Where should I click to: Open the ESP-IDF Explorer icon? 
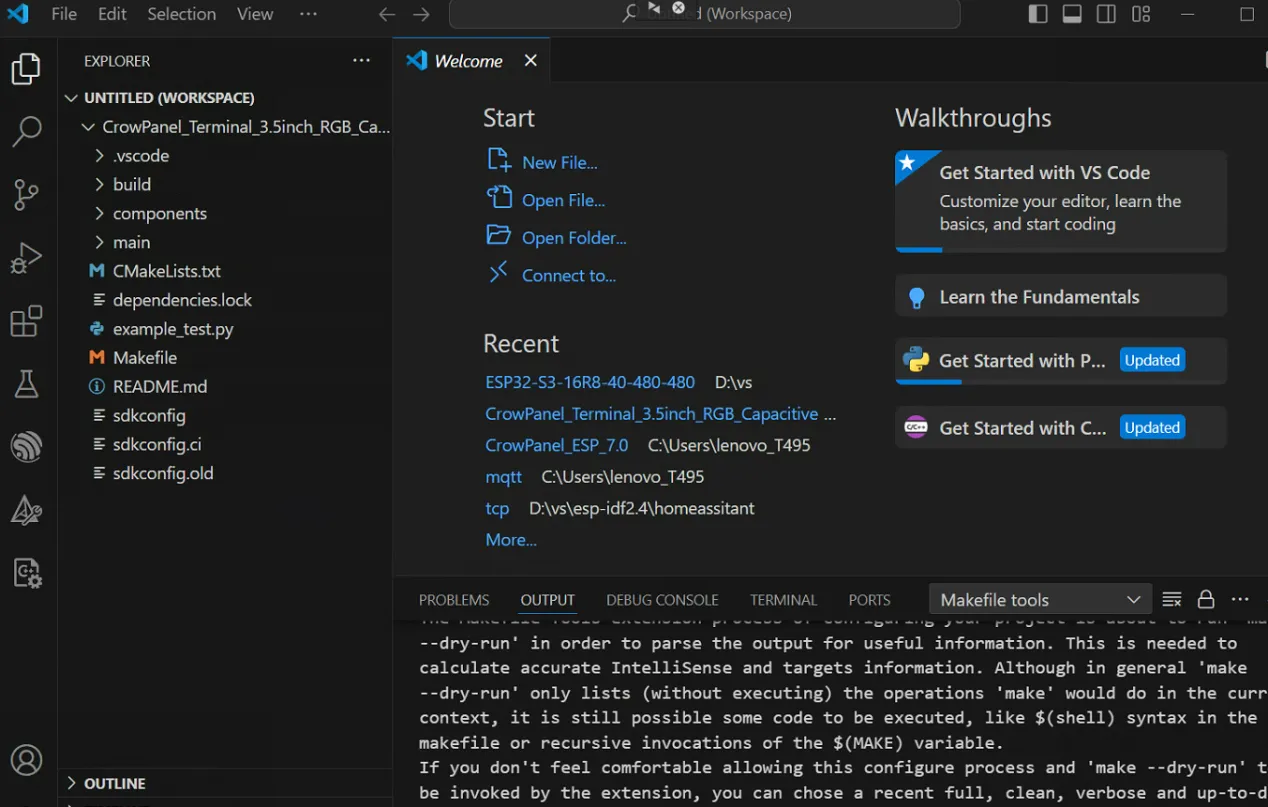pyautogui.click(x=27, y=447)
